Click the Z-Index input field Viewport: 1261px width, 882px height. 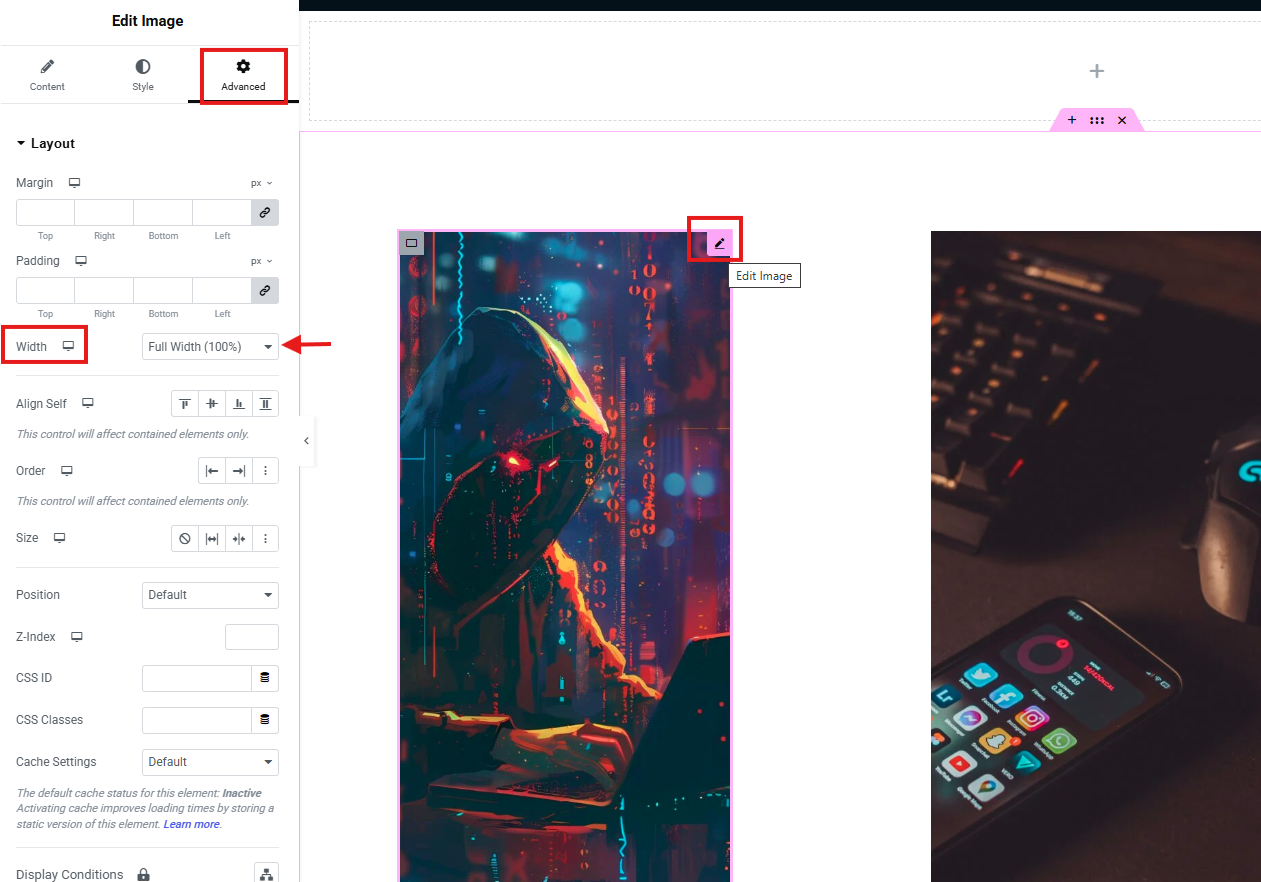pyautogui.click(x=252, y=637)
